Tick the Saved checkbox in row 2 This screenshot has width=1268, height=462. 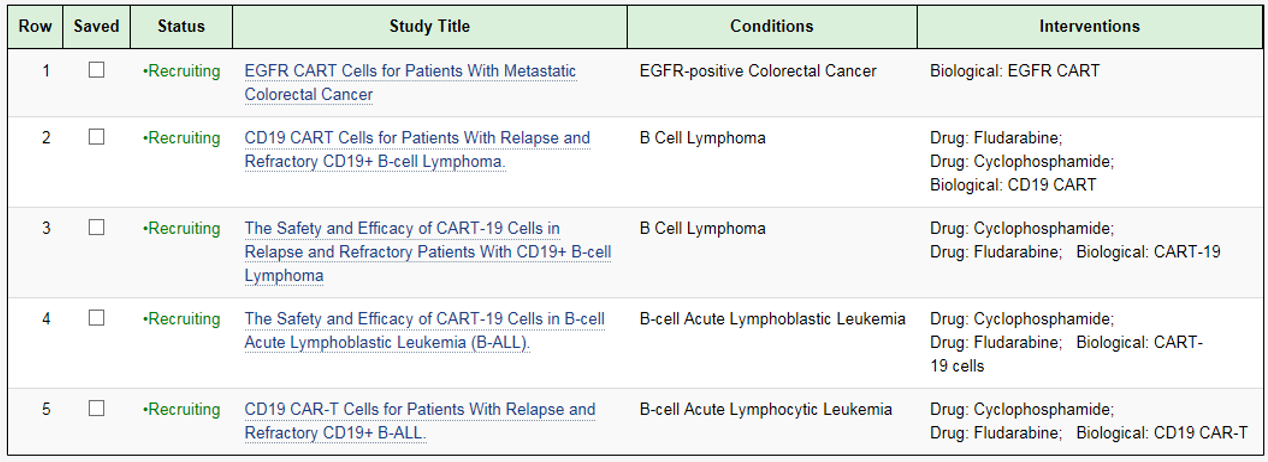96,137
